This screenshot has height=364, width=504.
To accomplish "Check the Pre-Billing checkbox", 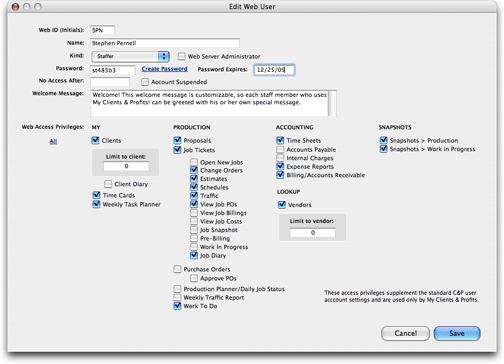I will 194,238.
